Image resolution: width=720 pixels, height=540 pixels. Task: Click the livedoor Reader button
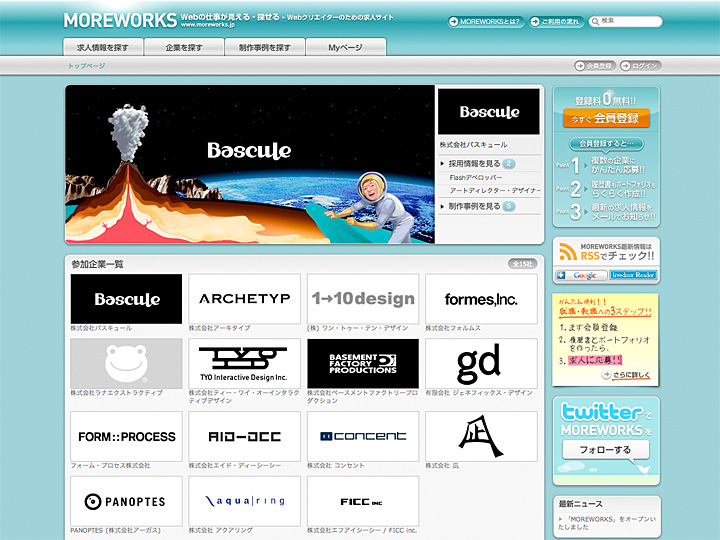point(632,275)
